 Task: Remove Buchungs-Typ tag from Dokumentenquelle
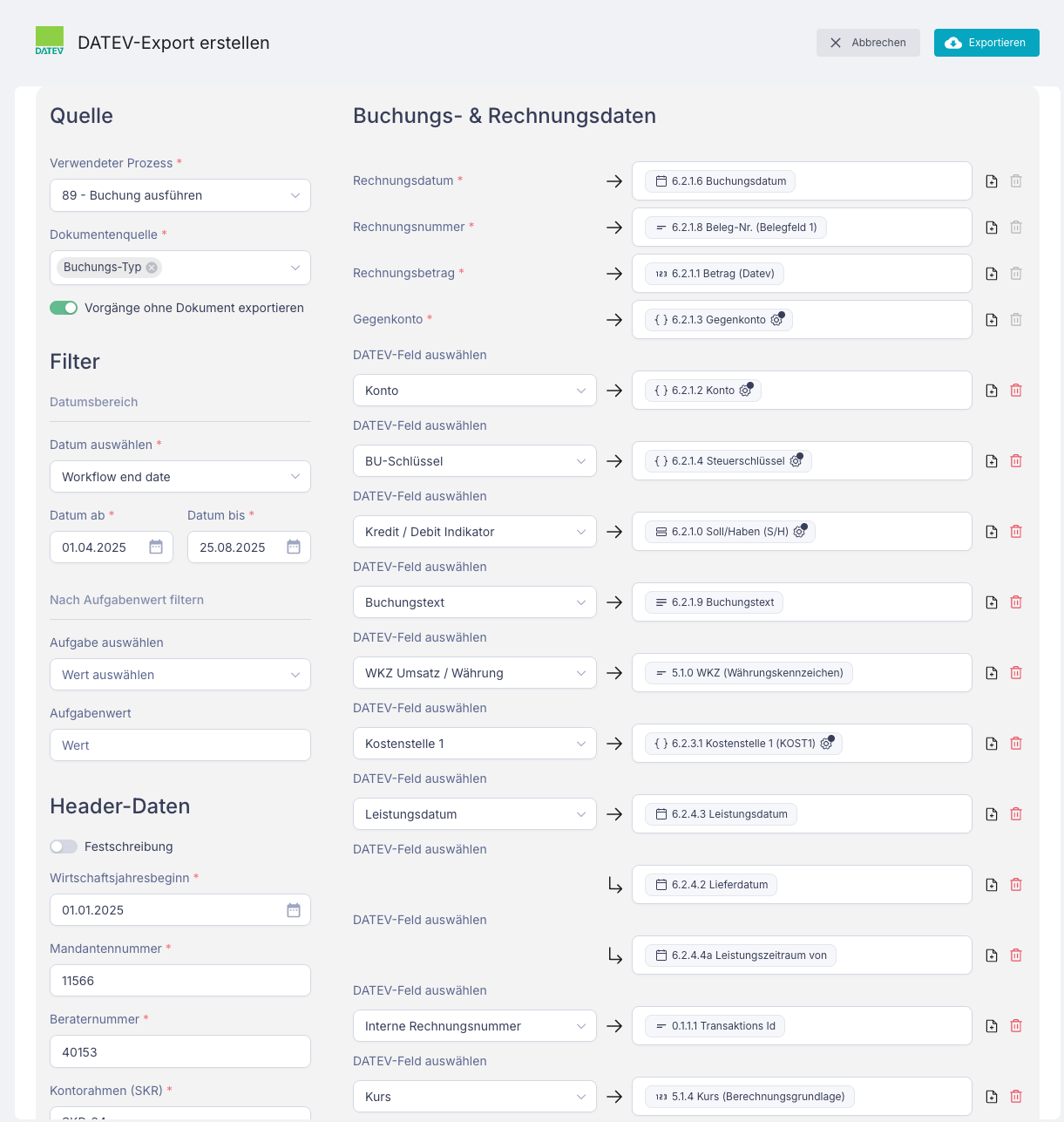coord(152,268)
